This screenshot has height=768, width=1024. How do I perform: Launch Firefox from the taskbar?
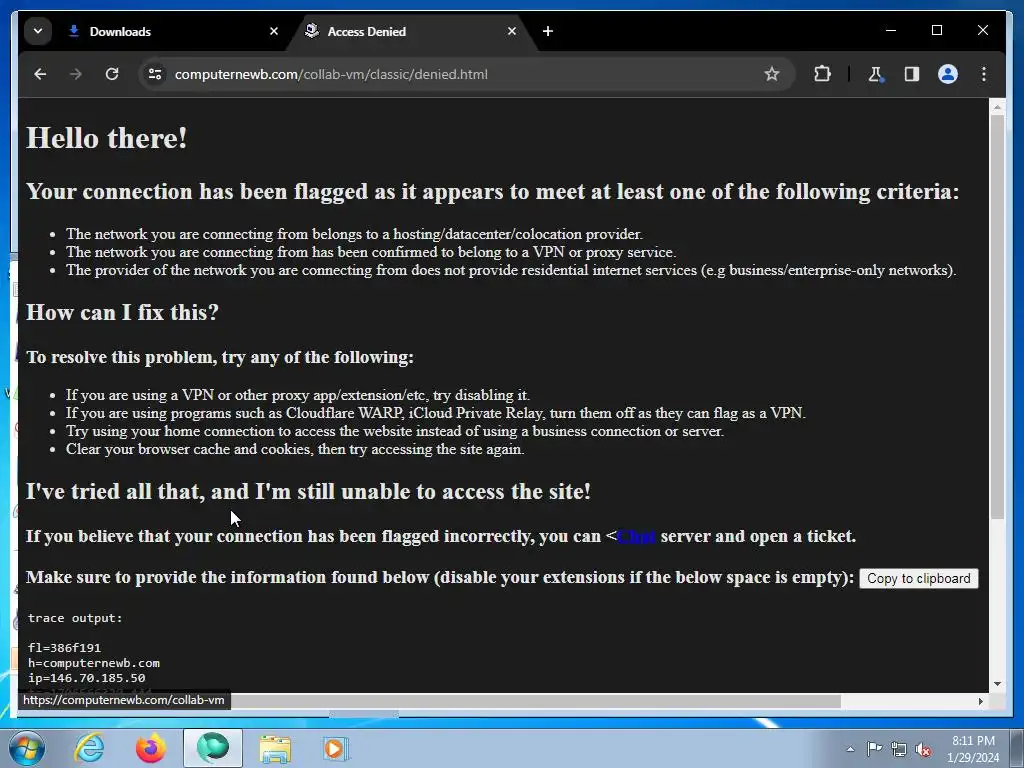pos(151,748)
